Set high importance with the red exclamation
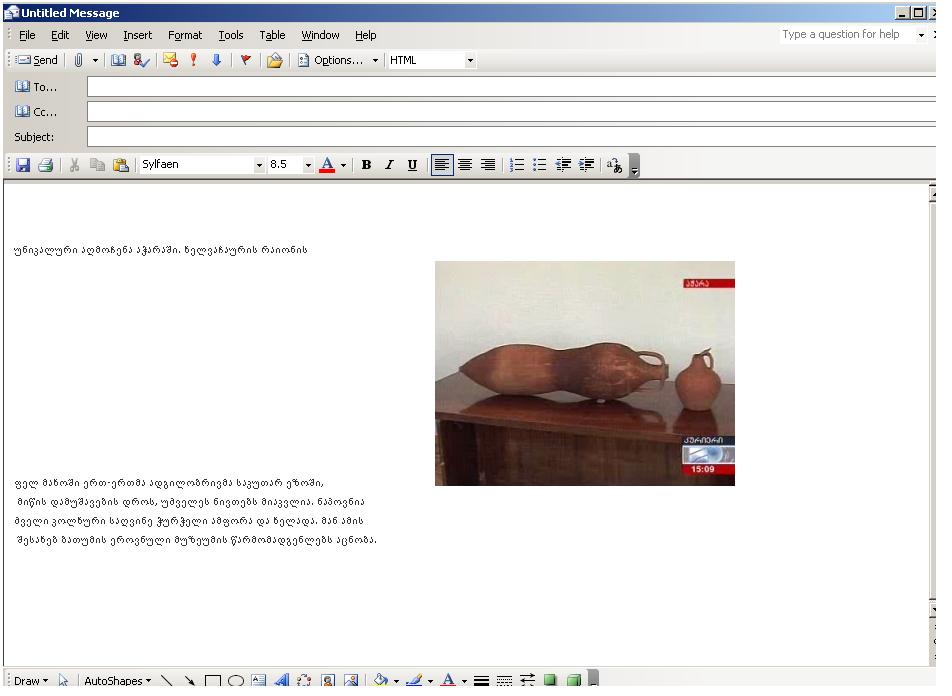 193,60
